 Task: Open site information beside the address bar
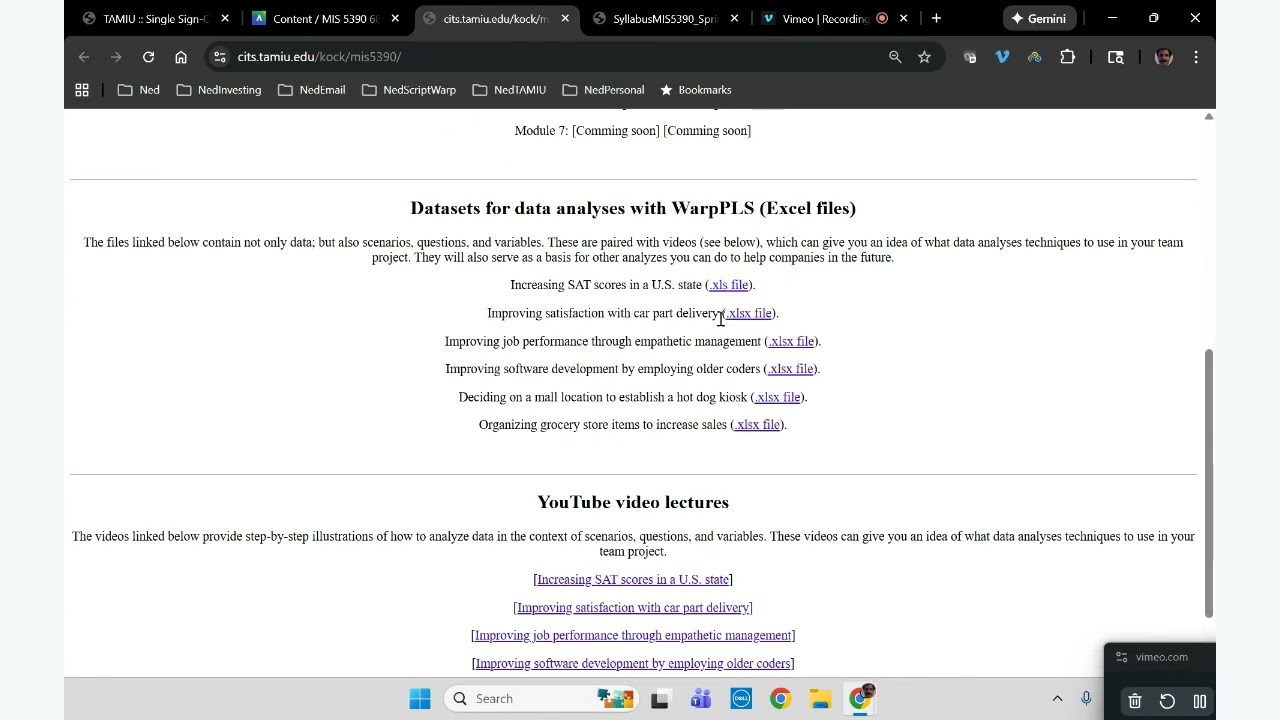tap(219, 57)
